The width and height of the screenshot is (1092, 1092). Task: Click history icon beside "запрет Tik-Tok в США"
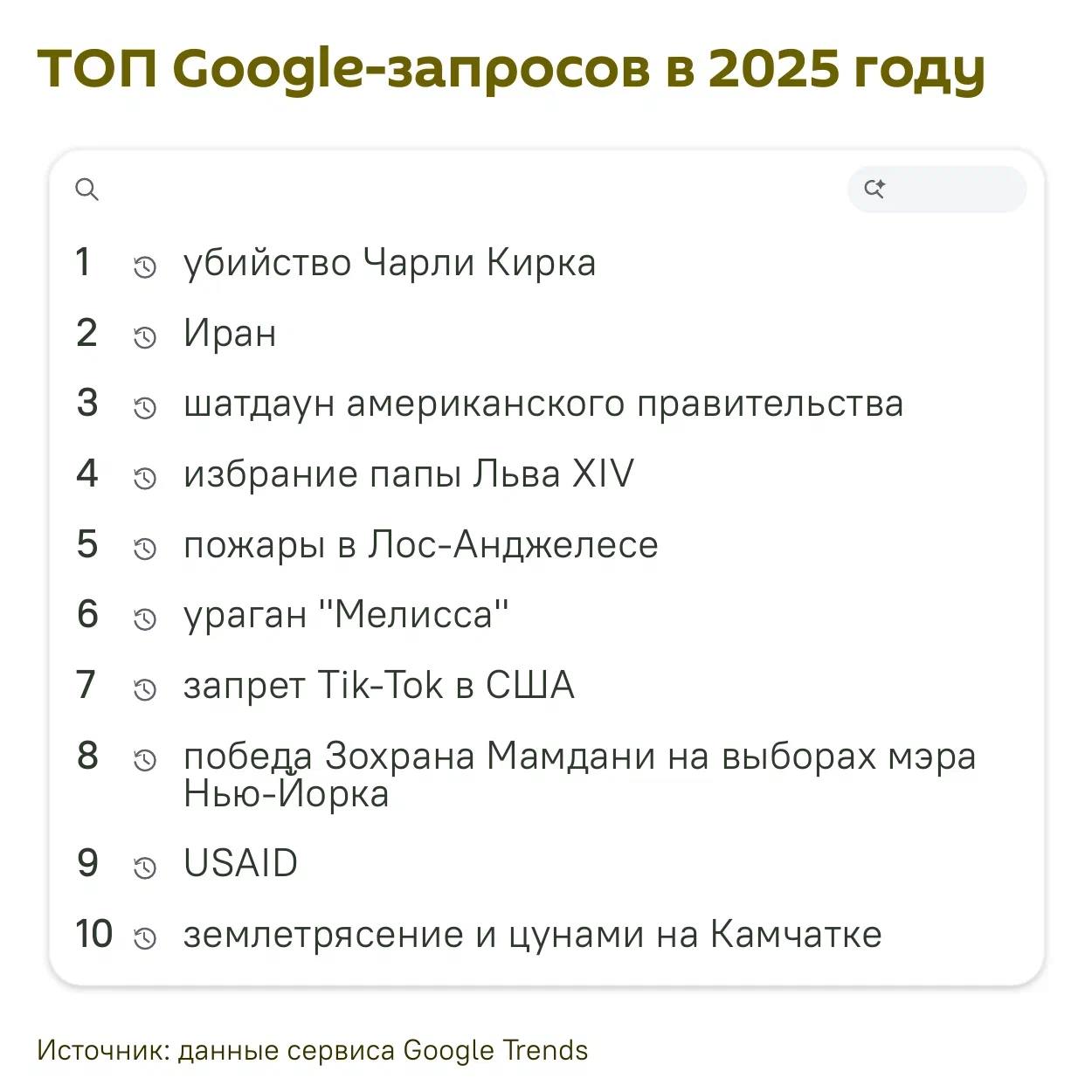tap(145, 690)
